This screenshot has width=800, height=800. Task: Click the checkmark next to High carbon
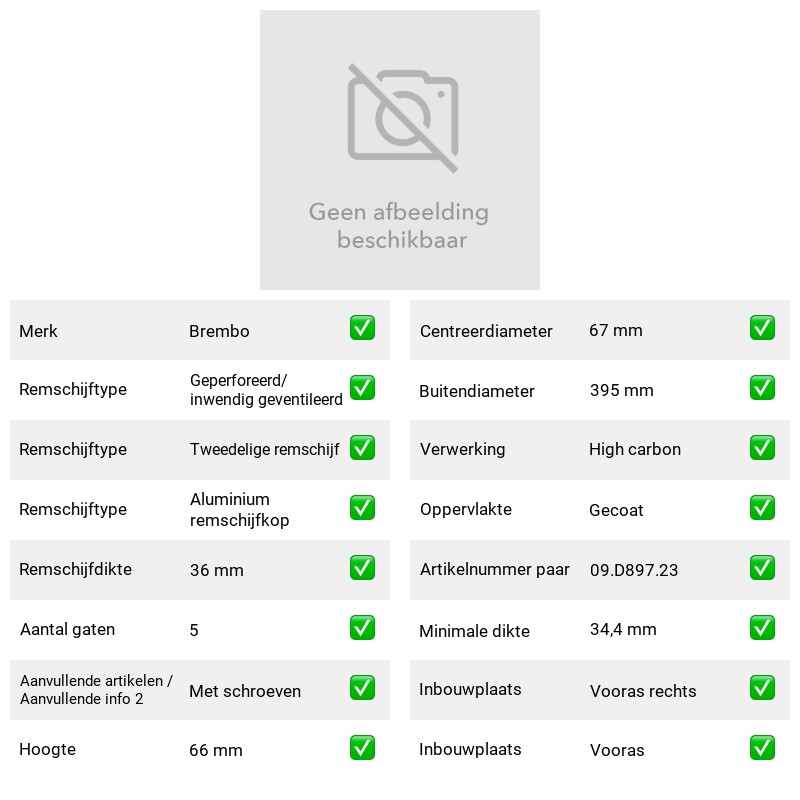pos(762,447)
